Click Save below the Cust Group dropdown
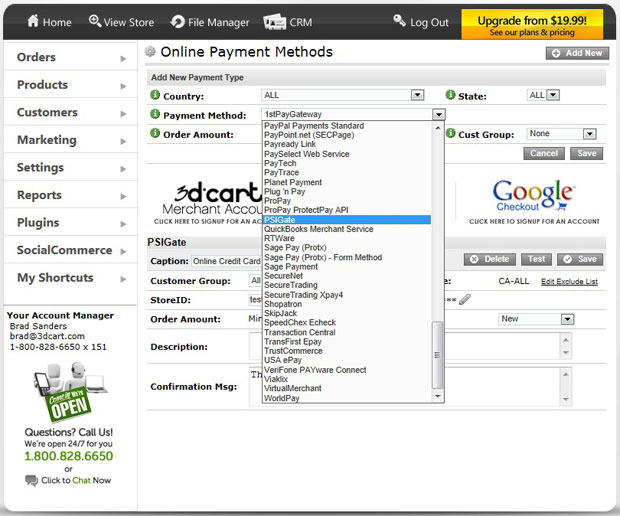 pos(586,153)
